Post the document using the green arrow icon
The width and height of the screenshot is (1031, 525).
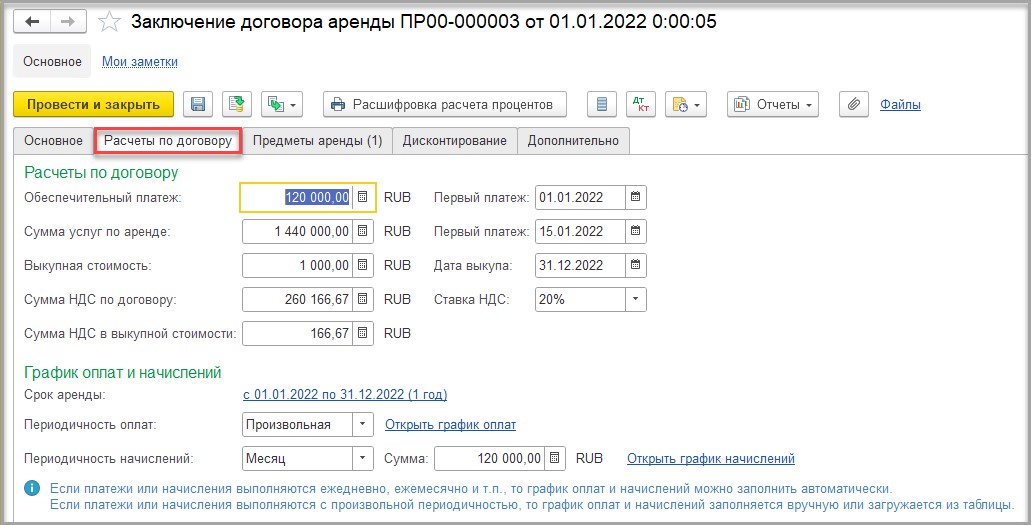(237, 104)
